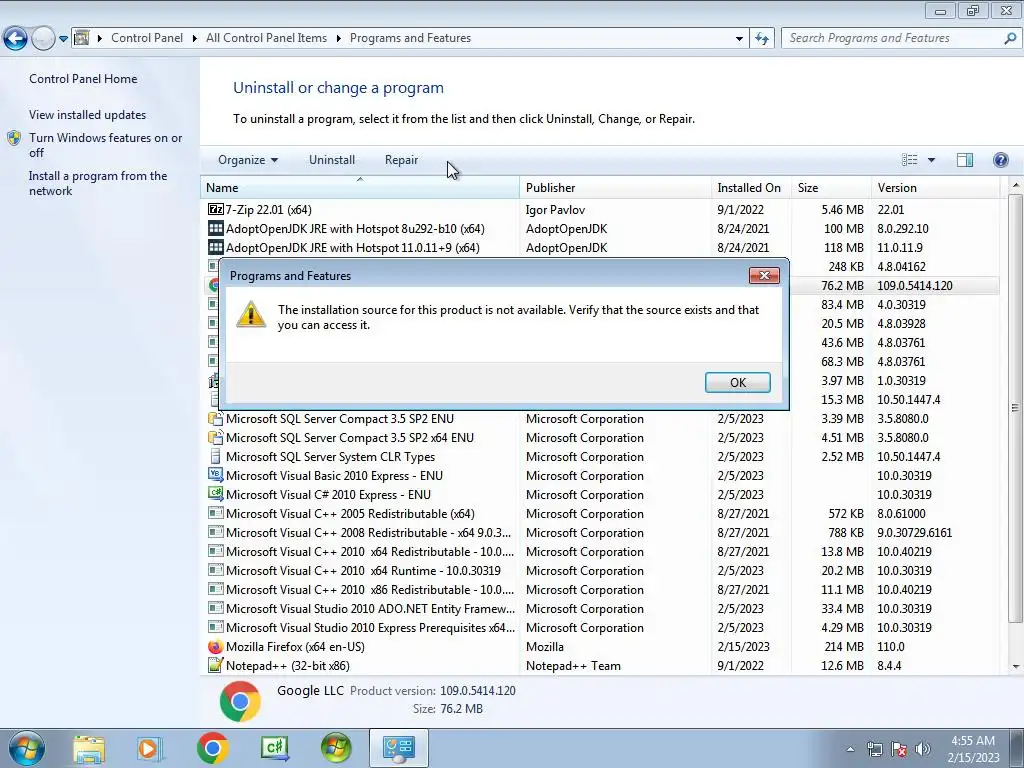
Task: Sort by the Version column header
Action: pyautogui.click(x=935, y=188)
